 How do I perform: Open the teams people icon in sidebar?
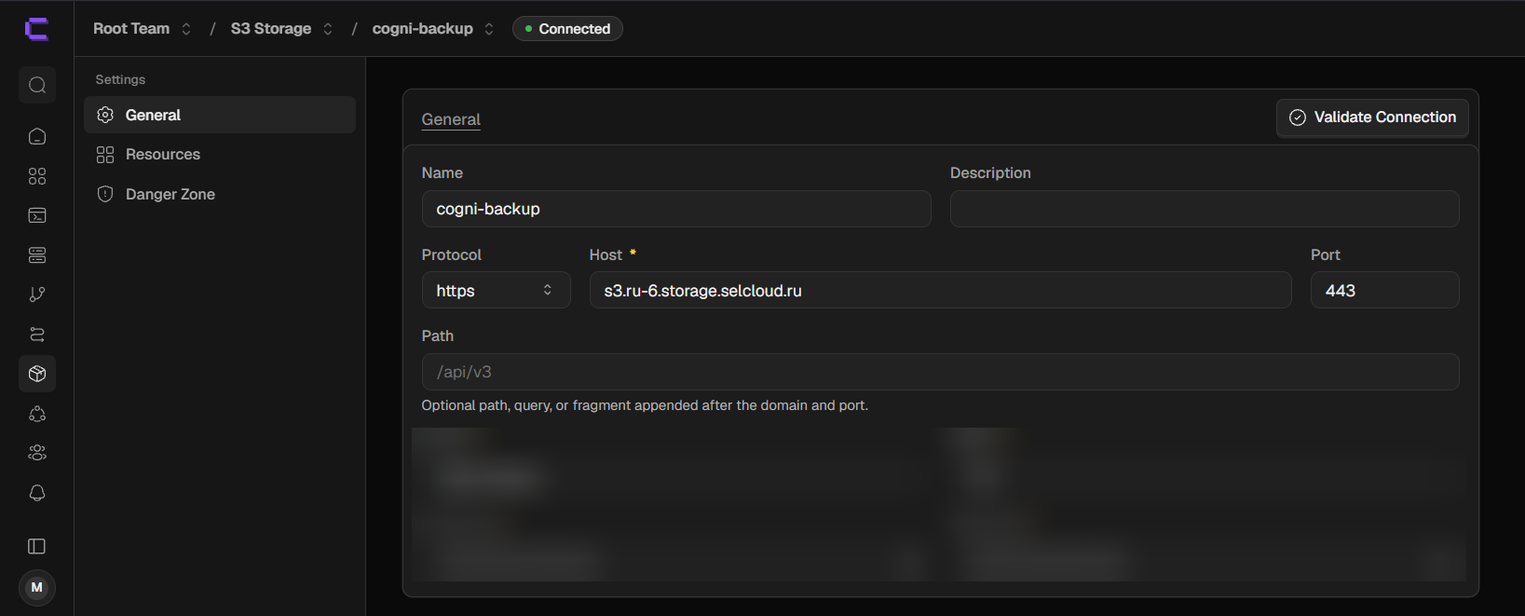pyautogui.click(x=37, y=453)
